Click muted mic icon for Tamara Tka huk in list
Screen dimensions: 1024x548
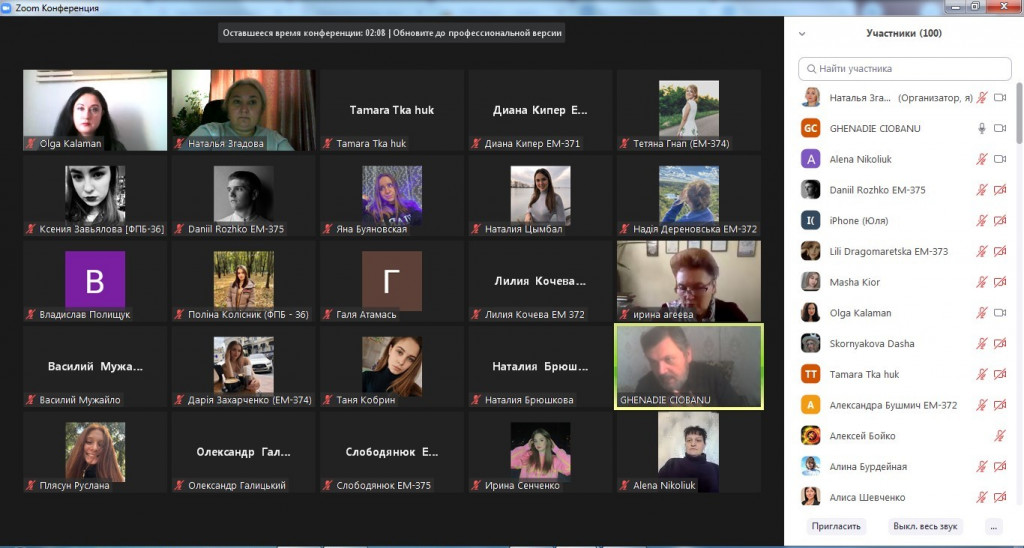[982, 374]
